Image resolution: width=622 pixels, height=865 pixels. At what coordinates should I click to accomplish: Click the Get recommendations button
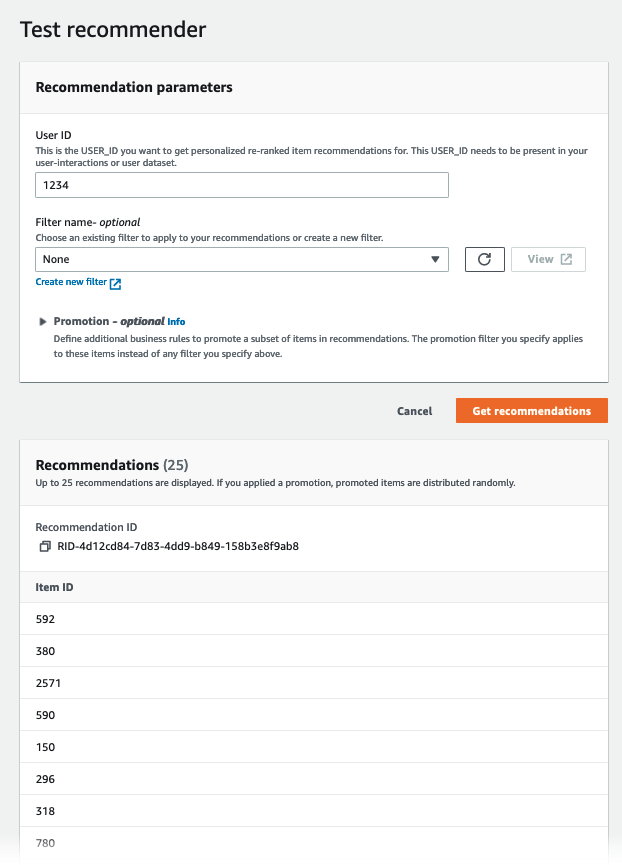(531, 410)
